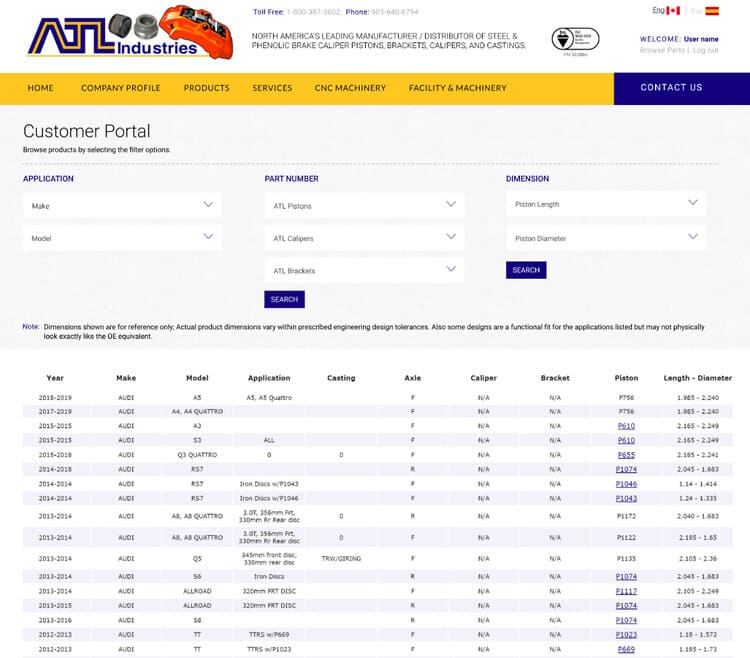This screenshot has height=658, width=750.
Task: Open piston link P669
Action: [626, 649]
